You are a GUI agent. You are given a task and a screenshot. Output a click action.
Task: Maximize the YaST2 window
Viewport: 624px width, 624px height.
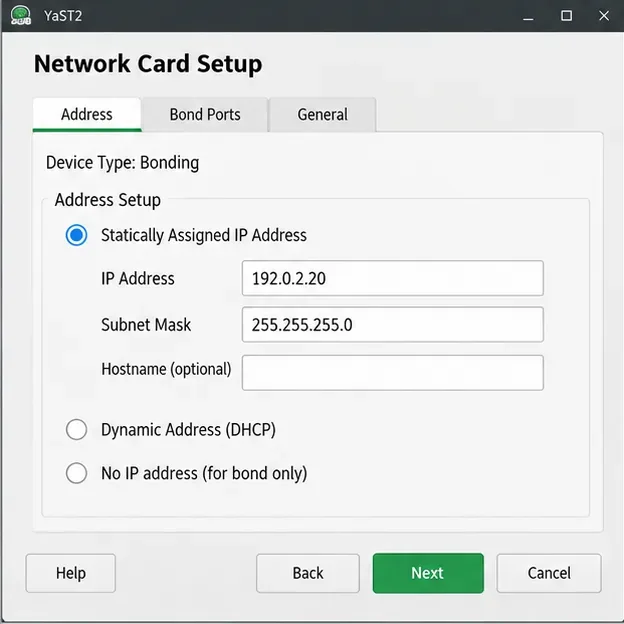[566, 16]
